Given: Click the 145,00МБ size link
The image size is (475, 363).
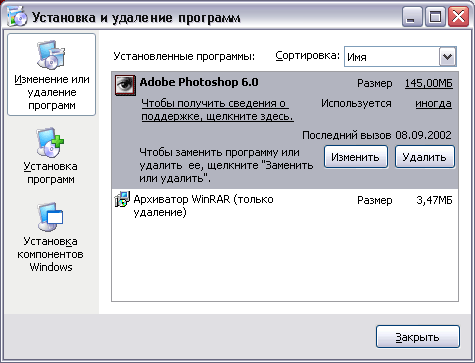Looking at the screenshot, I should (x=429, y=83).
